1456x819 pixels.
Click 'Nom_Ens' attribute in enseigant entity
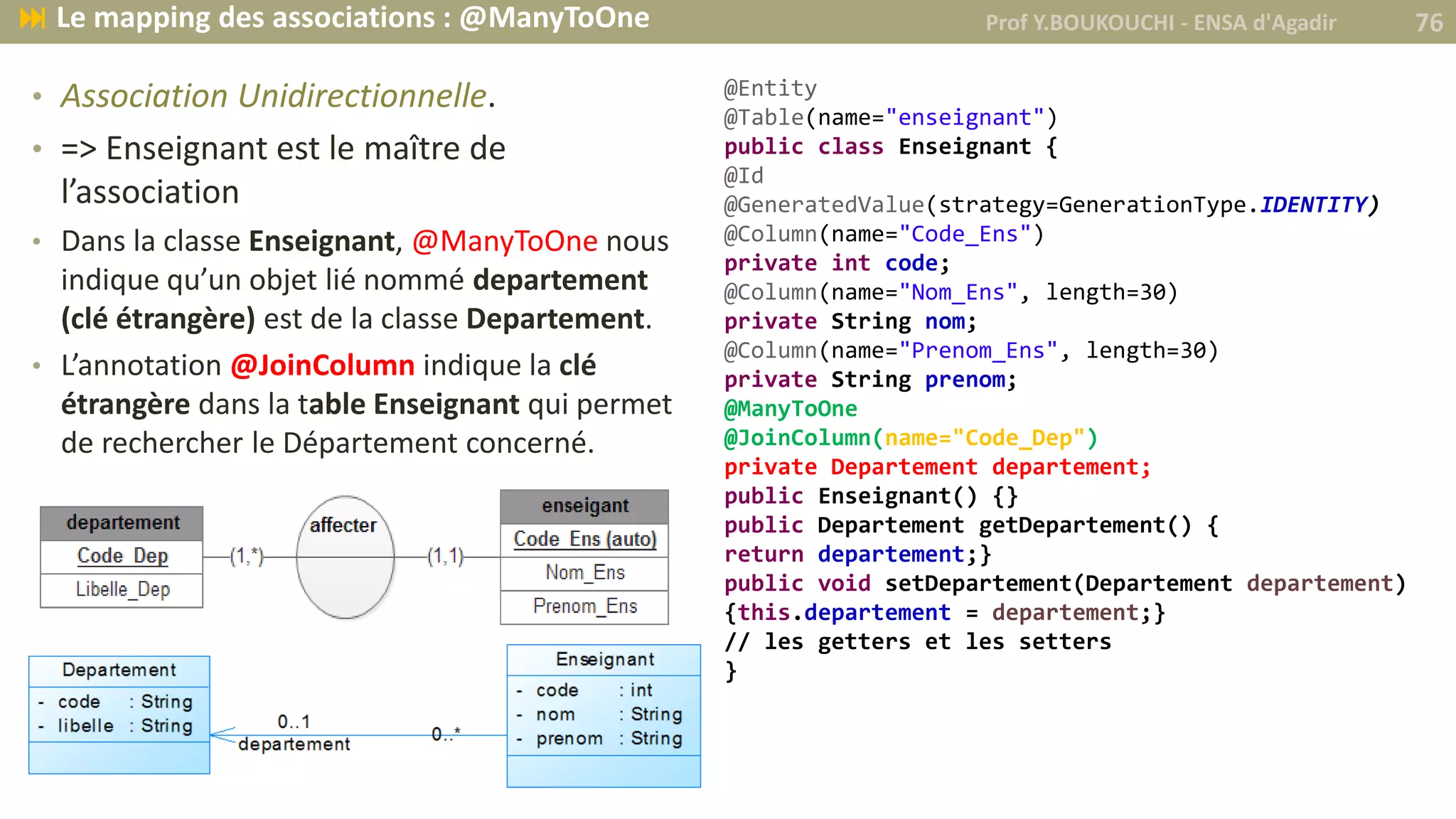pos(584,573)
